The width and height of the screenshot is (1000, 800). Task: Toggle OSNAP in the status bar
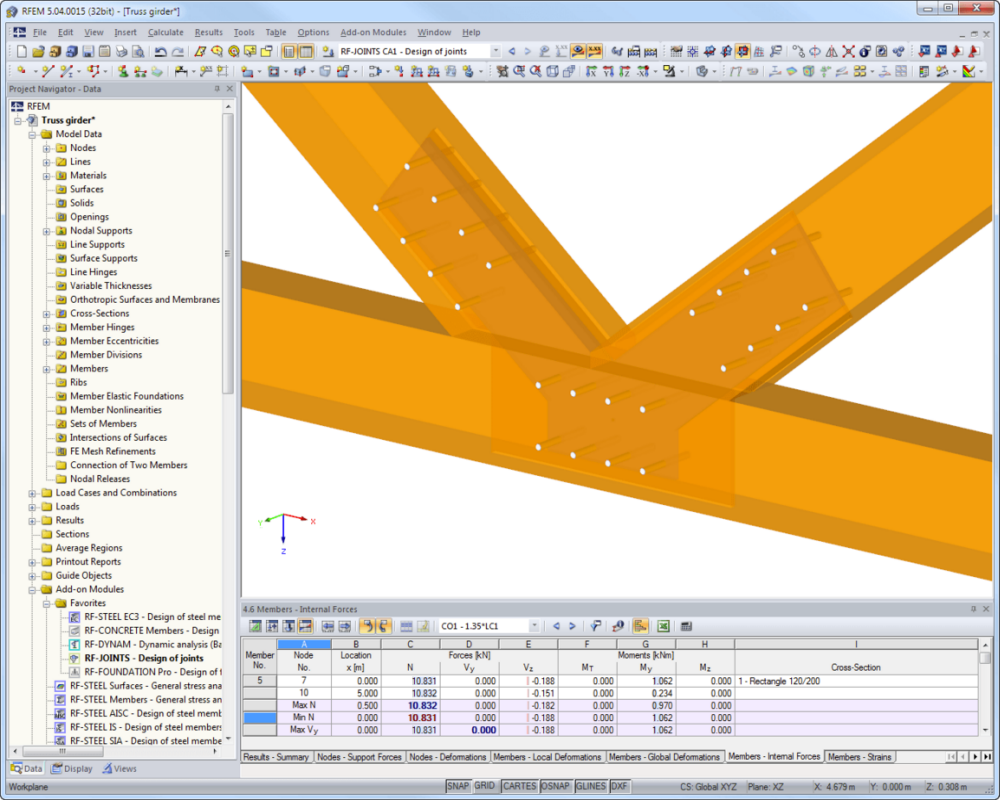pyautogui.click(x=555, y=786)
